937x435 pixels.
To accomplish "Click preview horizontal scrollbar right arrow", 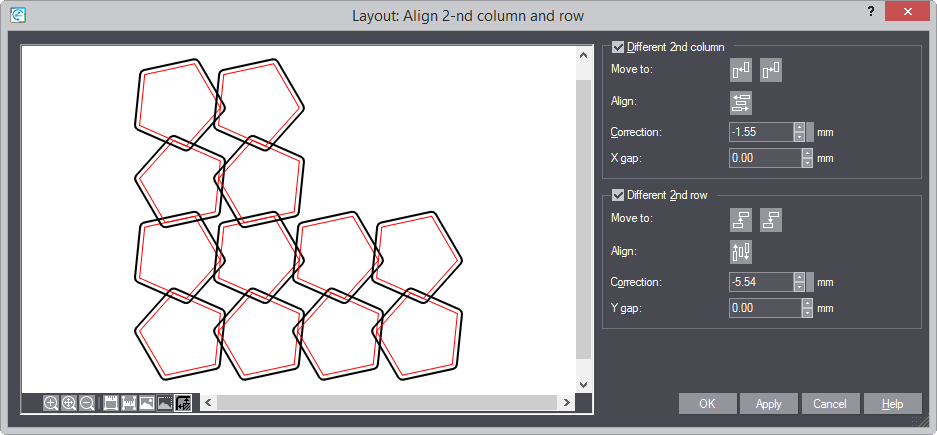I will (566, 403).
